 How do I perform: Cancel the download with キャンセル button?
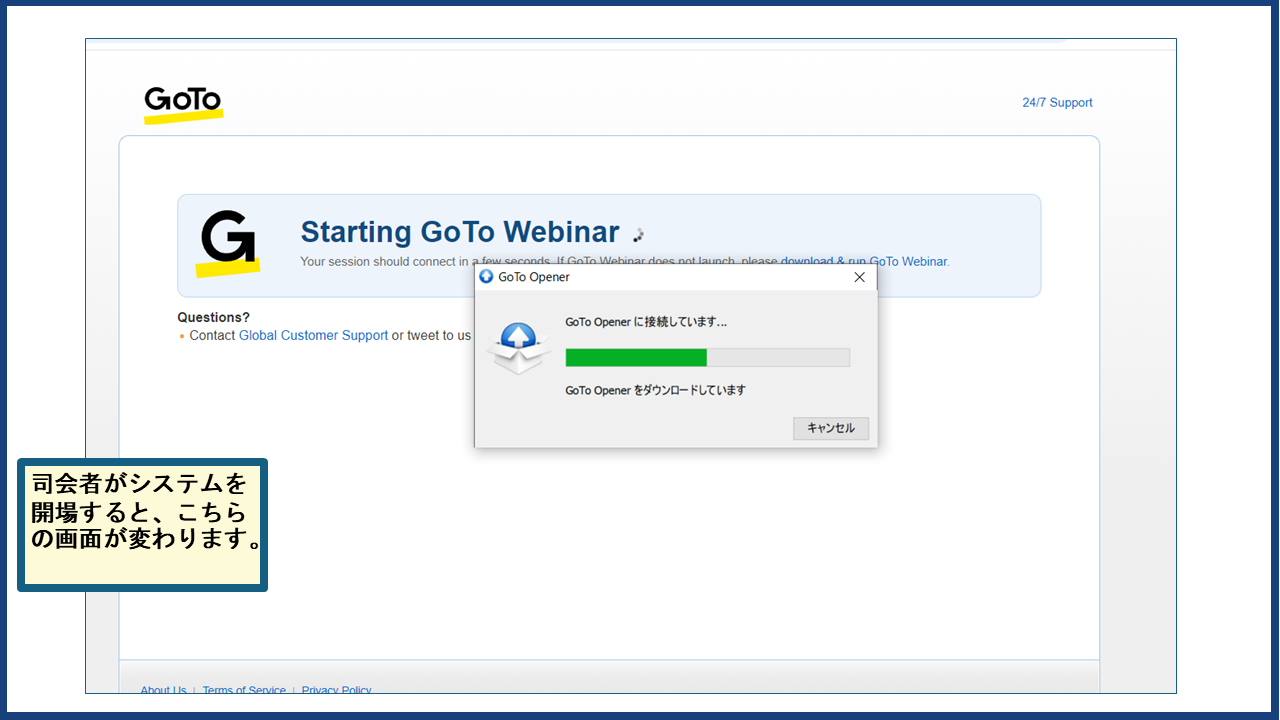(831, 428)
